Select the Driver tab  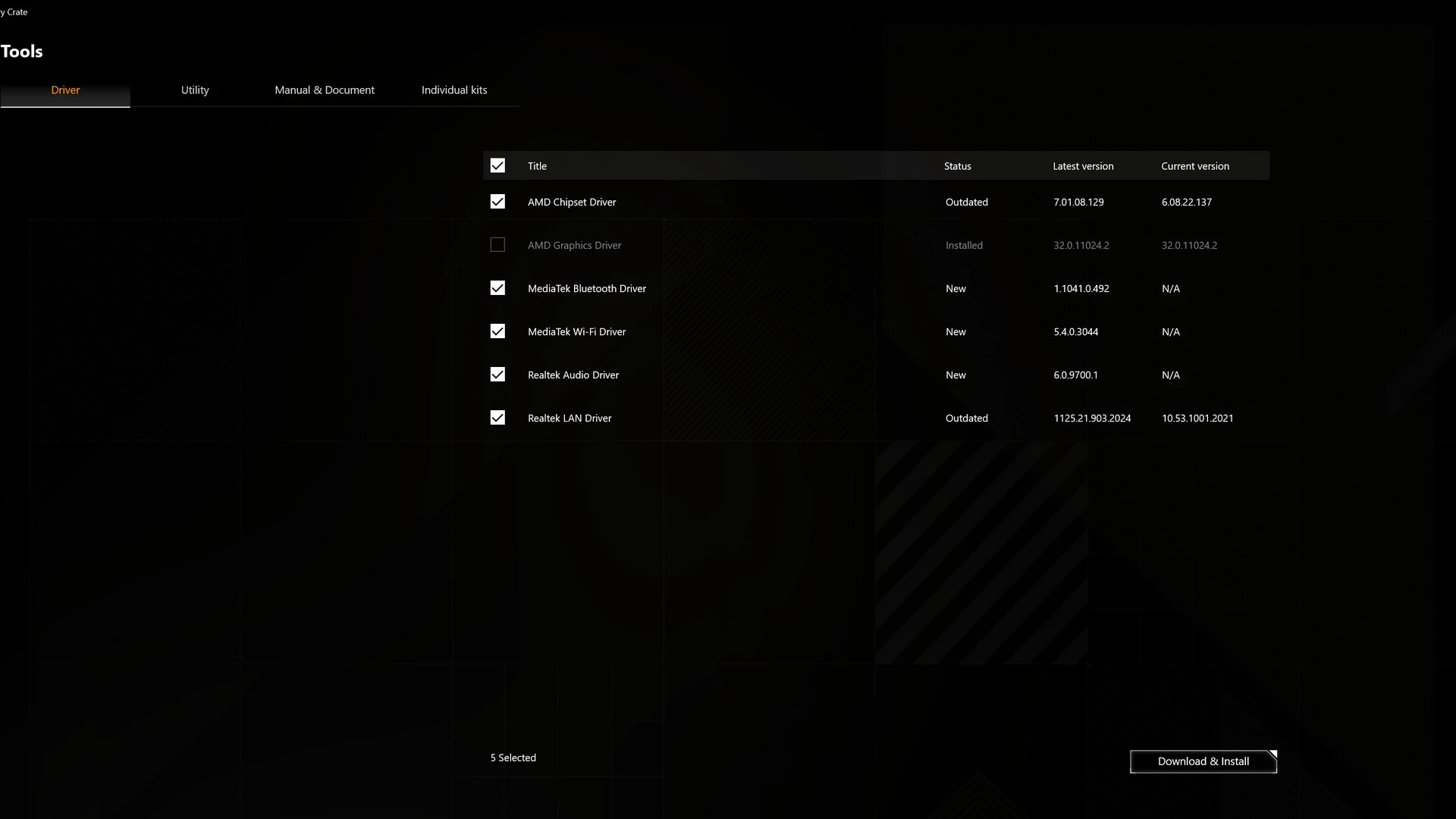click(65, 90)
